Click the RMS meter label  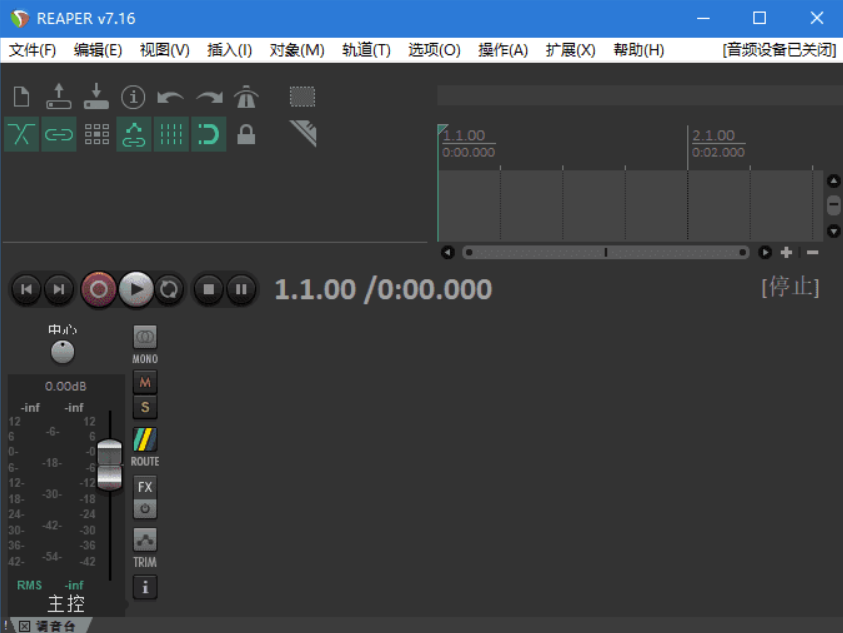(30, 585)
